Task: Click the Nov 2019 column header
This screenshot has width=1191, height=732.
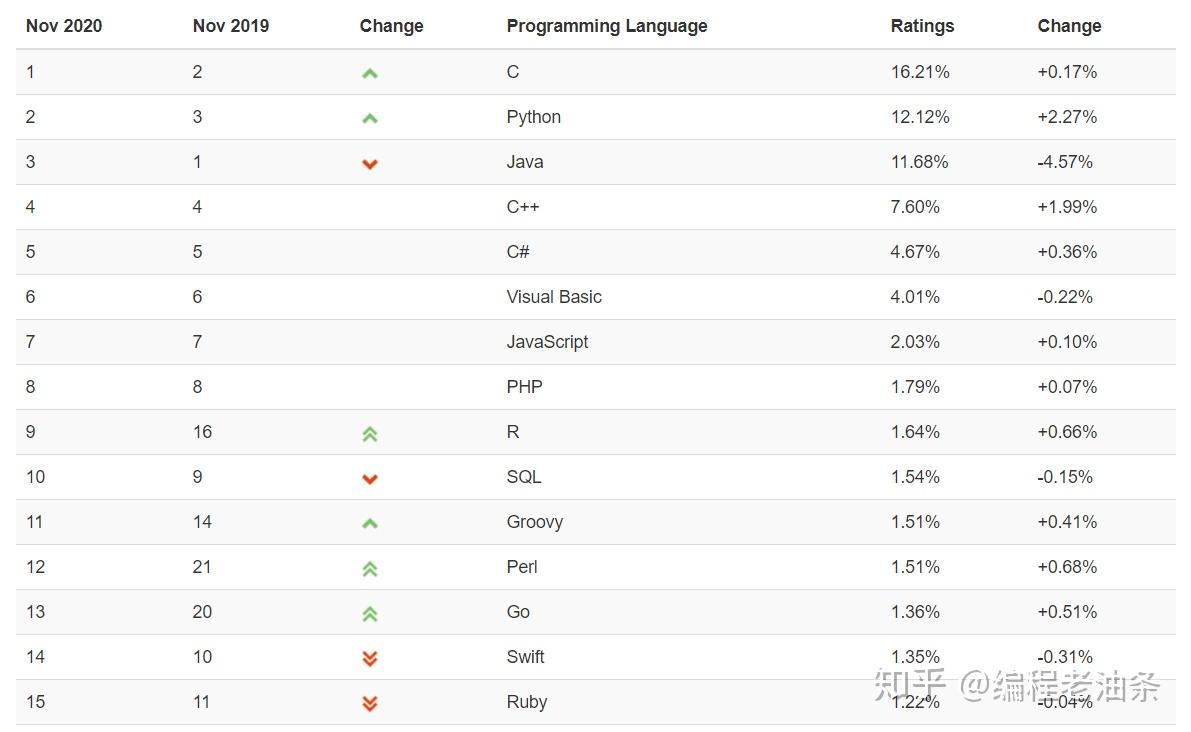Action: (x=231, y=26)
